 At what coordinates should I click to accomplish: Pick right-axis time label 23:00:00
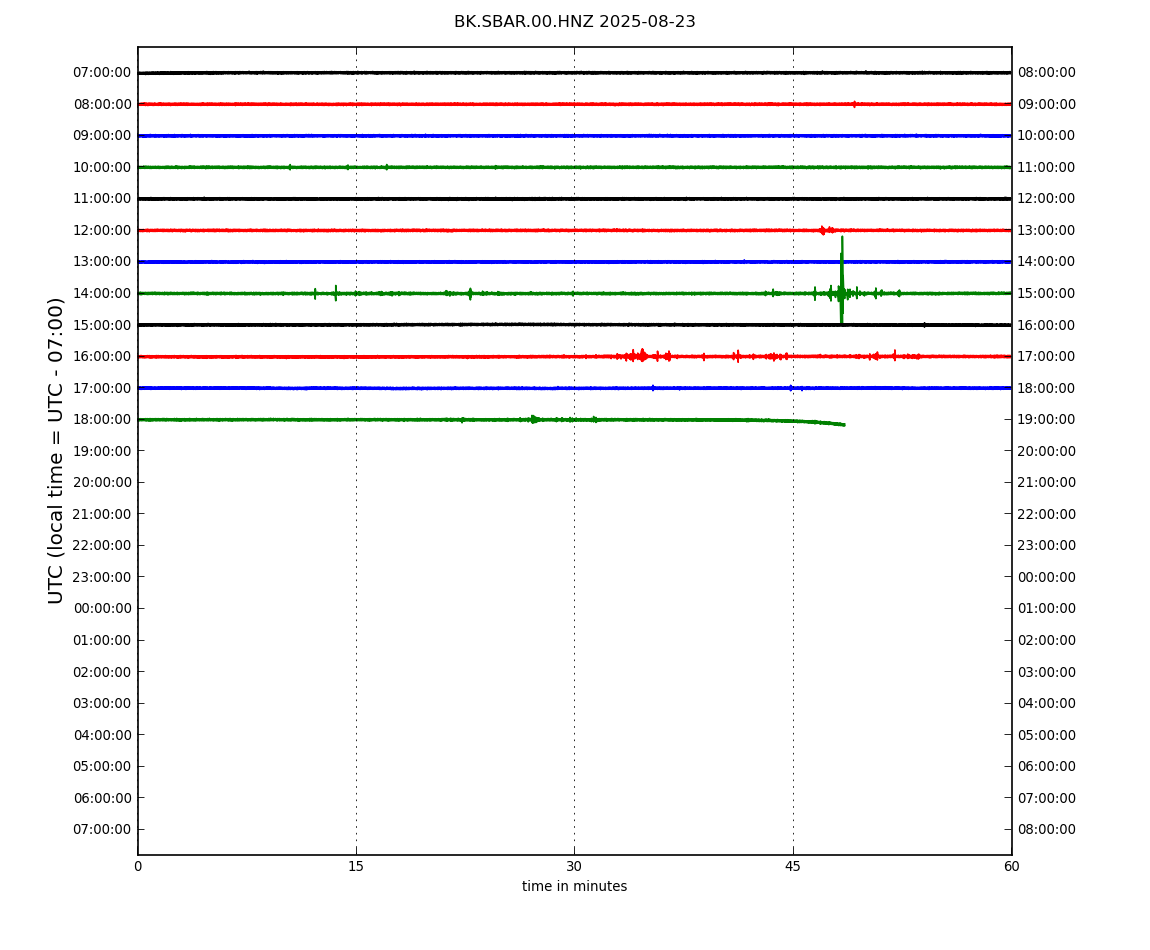[x=1047, y=546]
